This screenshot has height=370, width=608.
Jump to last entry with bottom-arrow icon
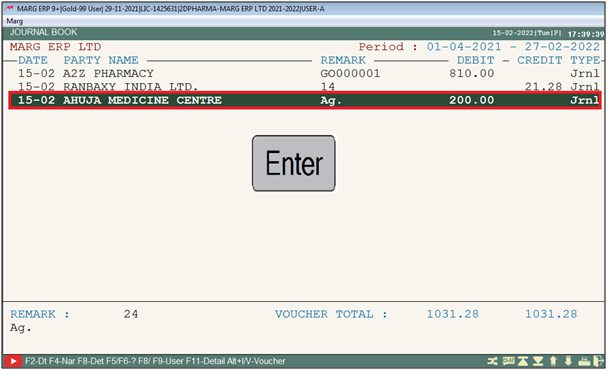click(538, 361)
